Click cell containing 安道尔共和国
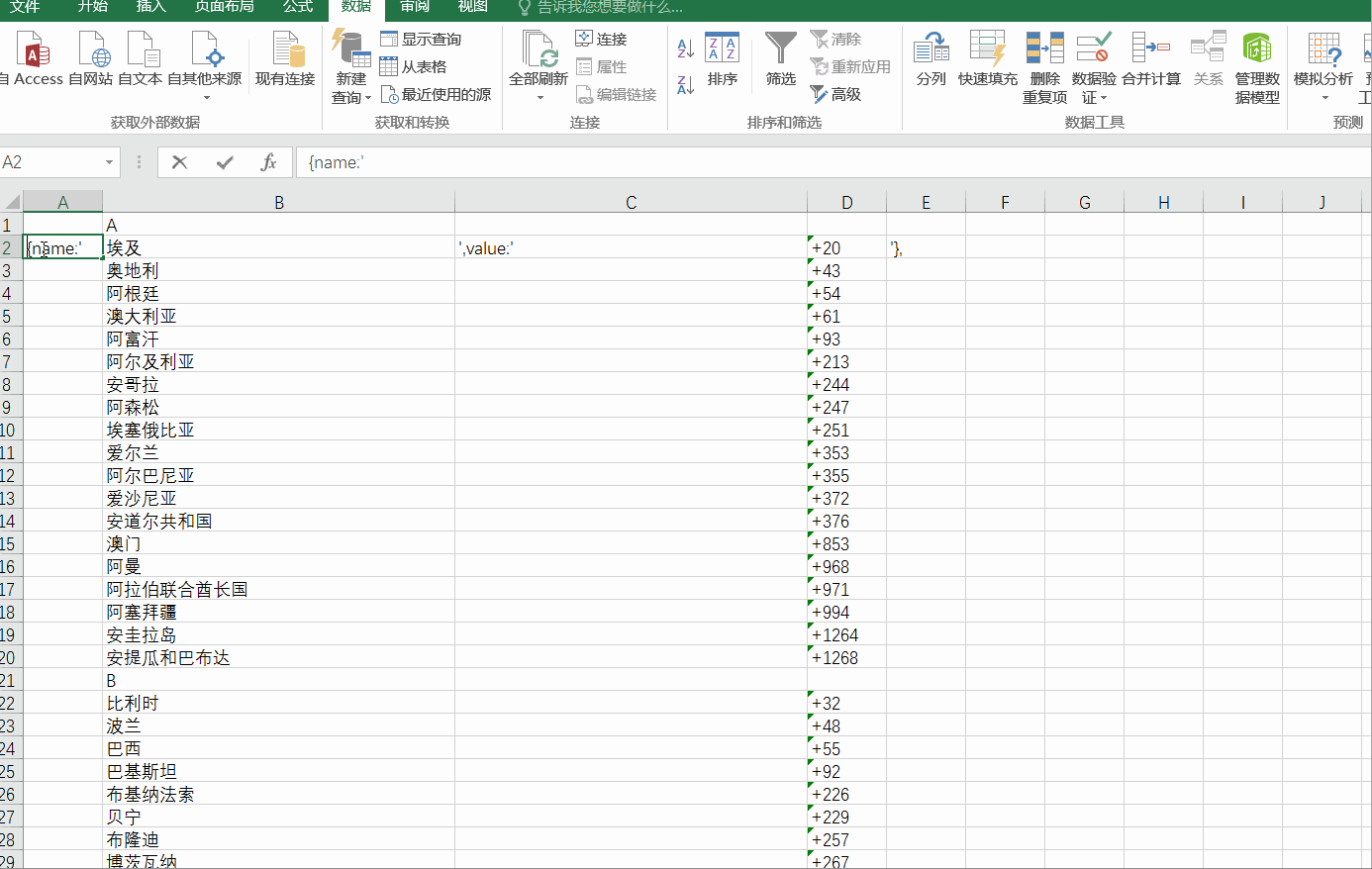This screenshot has width=1372, height=869. (279, 521)
